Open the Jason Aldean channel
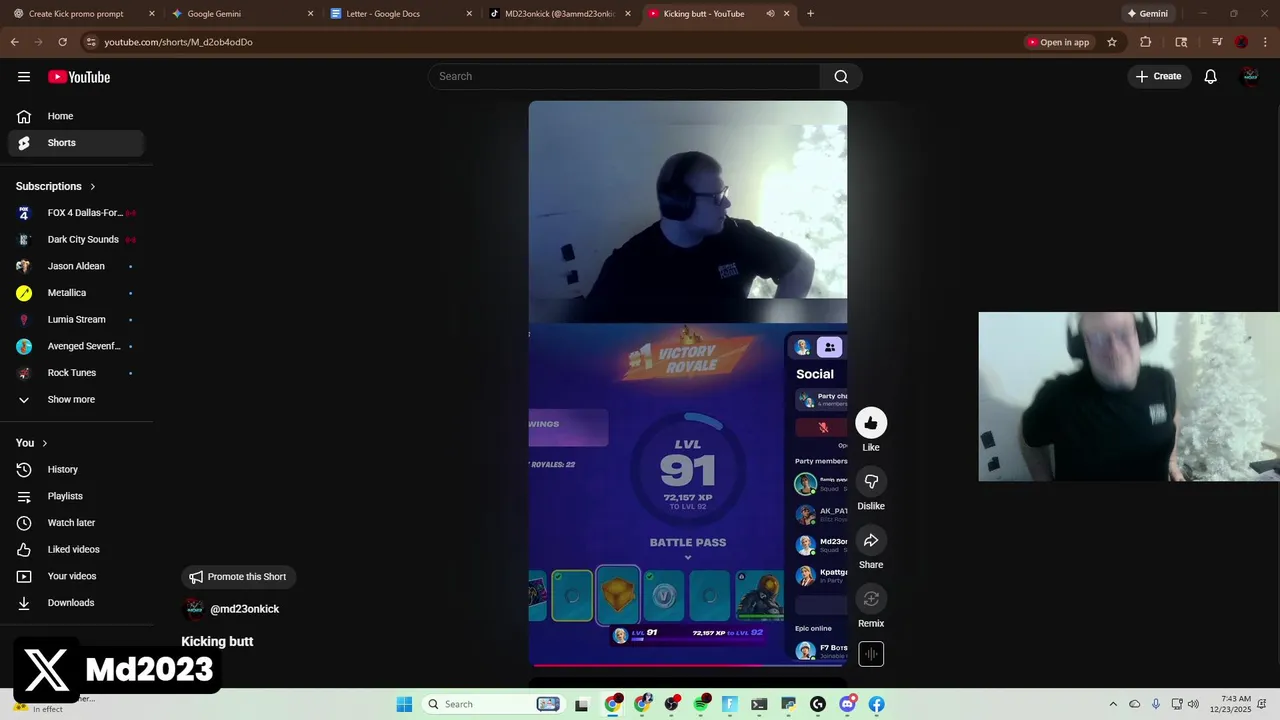The image size is (1280, 720). click(75, 266)
